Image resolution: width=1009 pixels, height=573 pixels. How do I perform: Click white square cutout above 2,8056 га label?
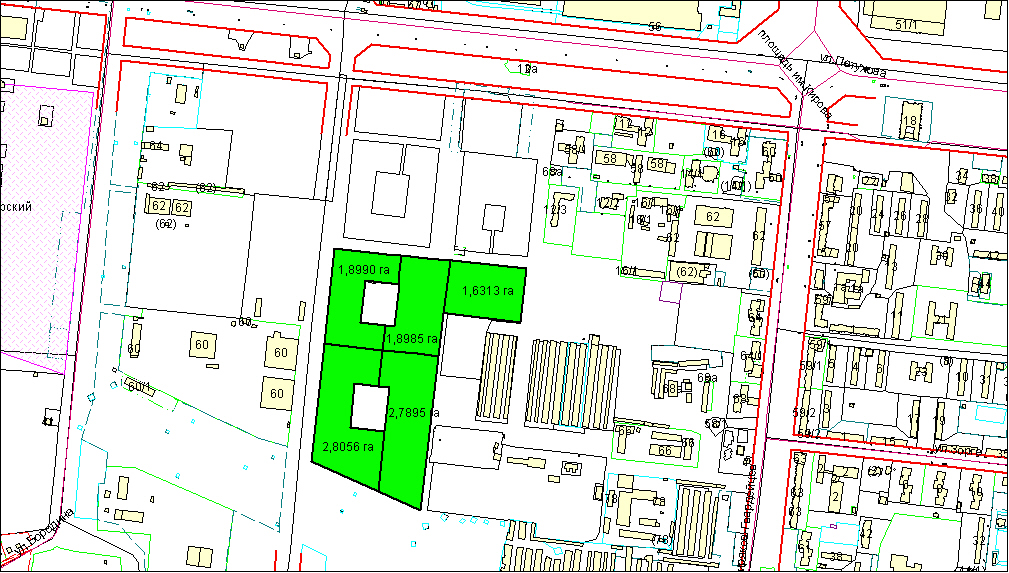[x=368, y=407]
